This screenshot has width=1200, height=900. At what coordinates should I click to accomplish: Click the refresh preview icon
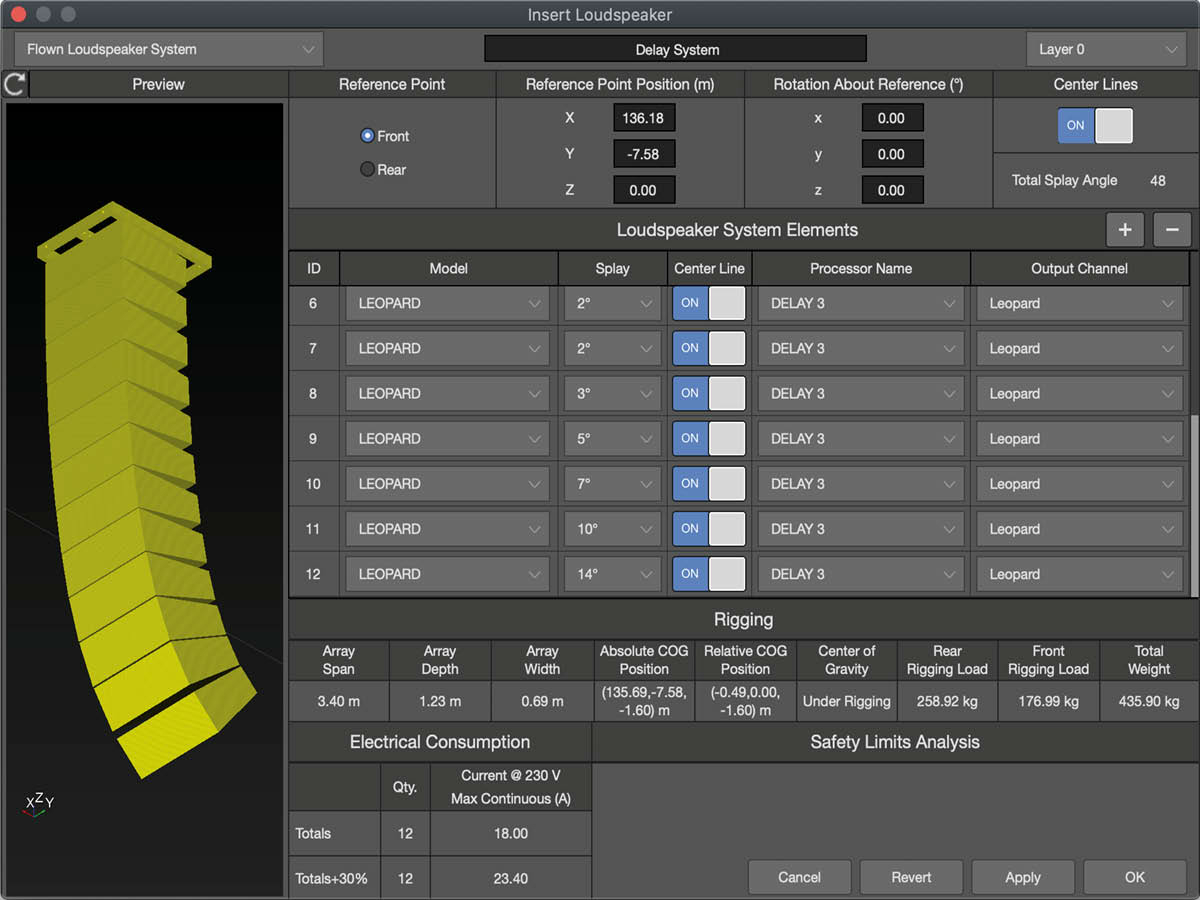coord(14,84)
